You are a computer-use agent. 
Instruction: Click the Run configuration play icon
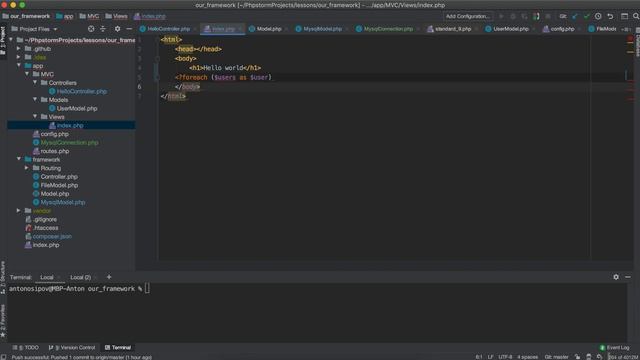click(501, 16)
